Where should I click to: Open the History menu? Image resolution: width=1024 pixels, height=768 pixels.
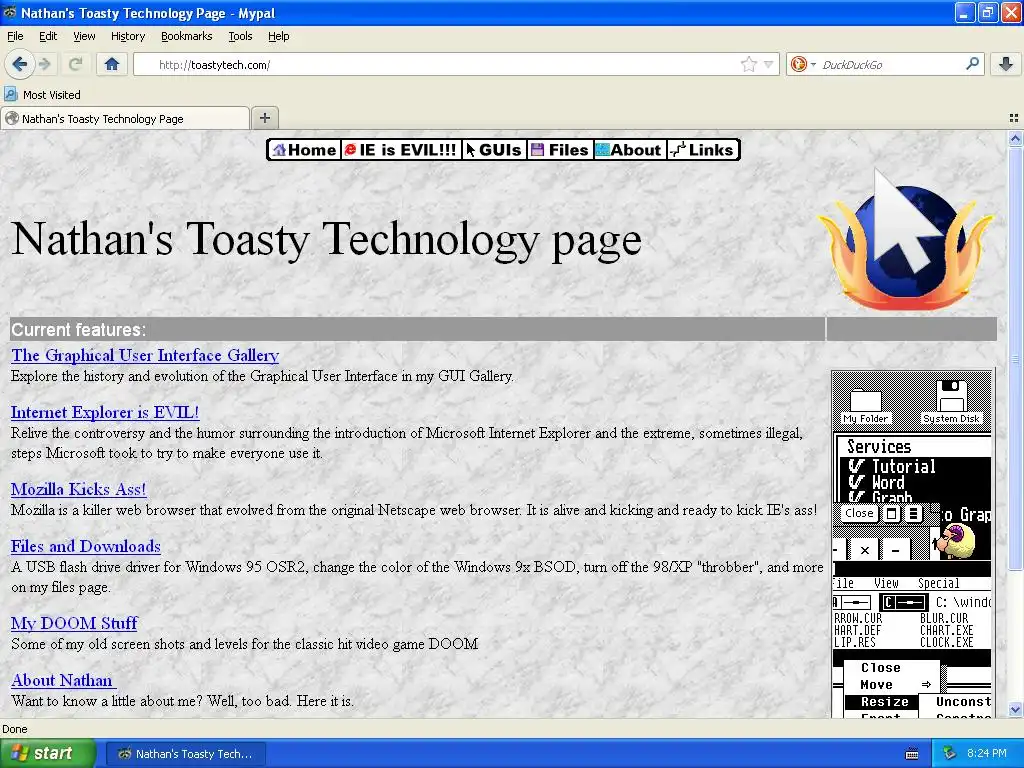coord(127,36)
